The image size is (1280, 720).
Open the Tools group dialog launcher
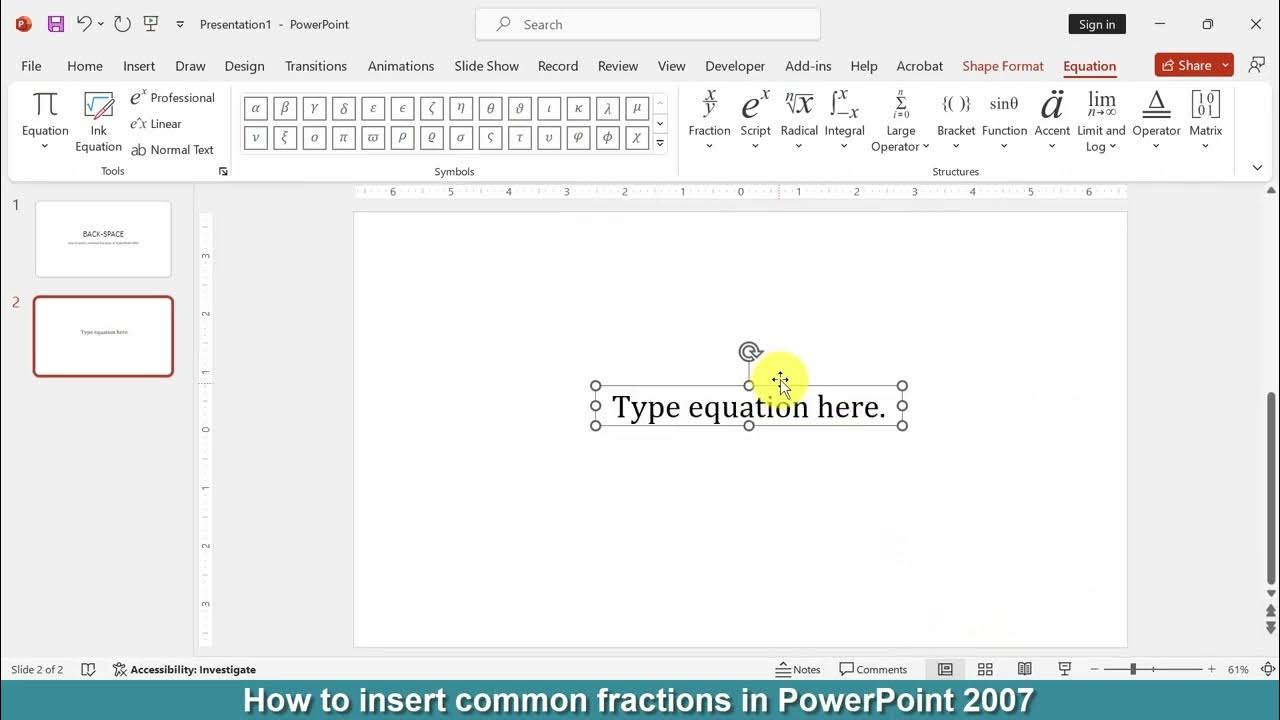(223, 172)
